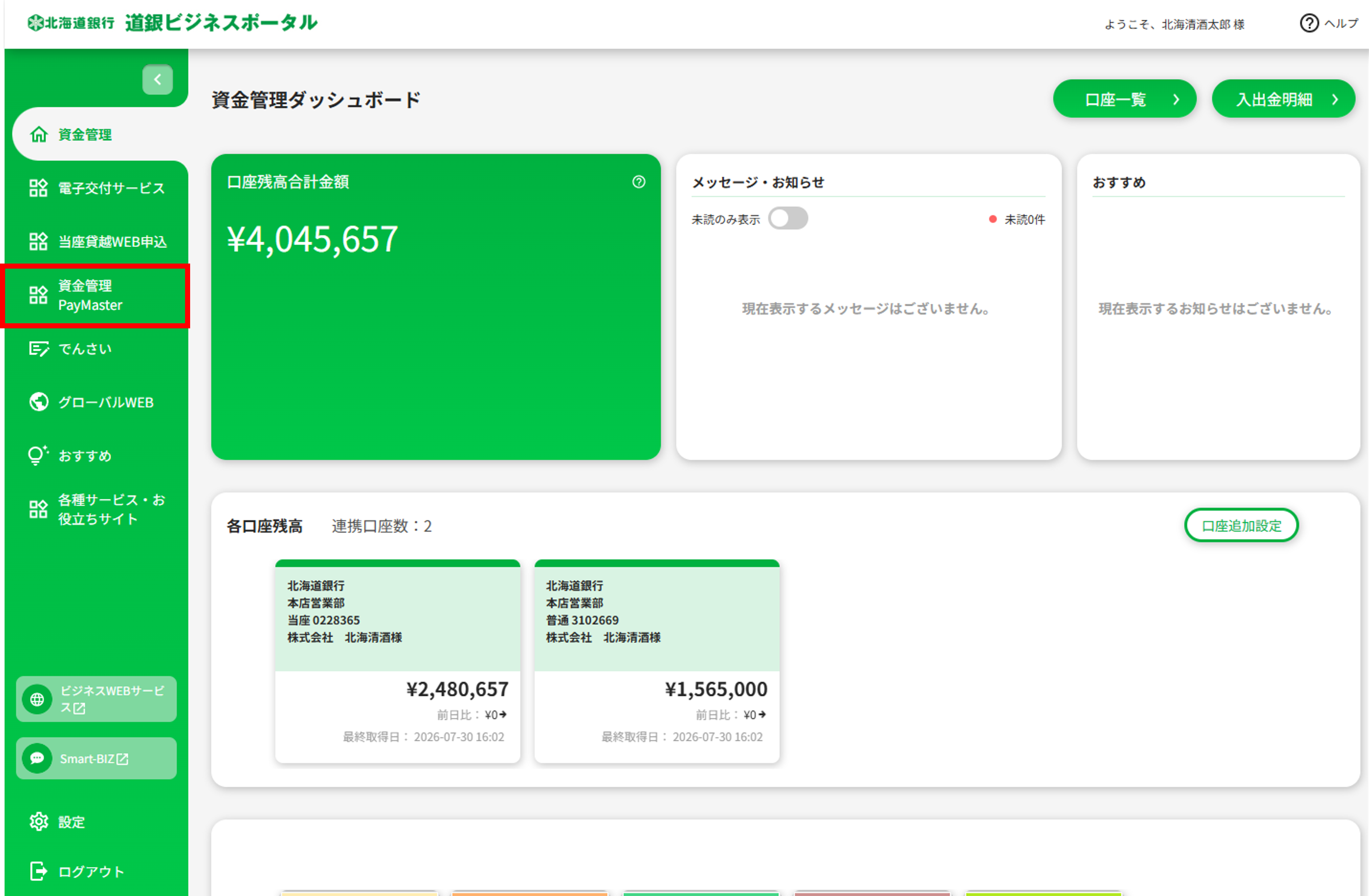Click the ¥2,480,657 balance amount
This screenshot has height=896, width=1369.
[457, 689]
